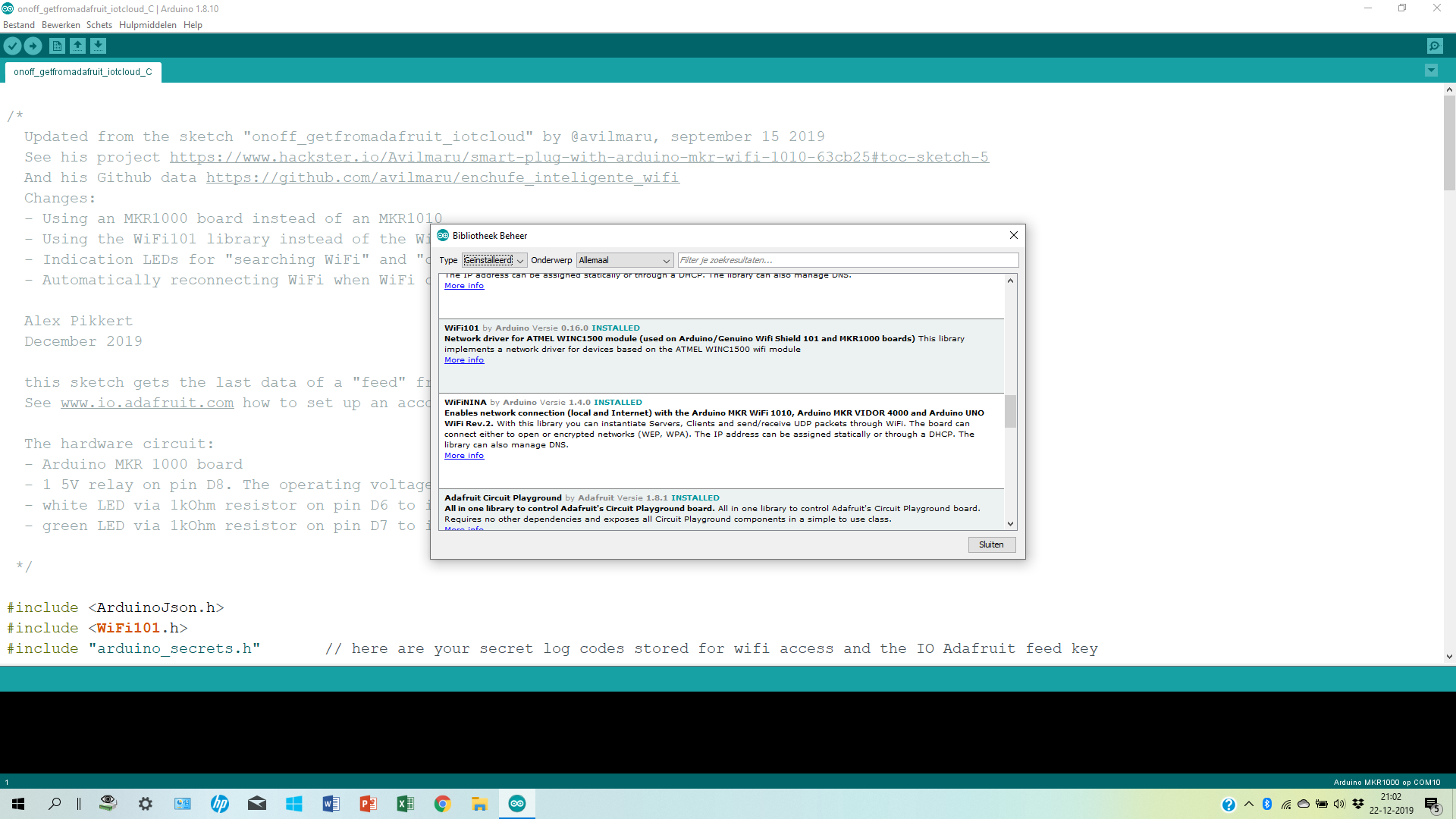Click the editor vertical scrollbar thumb

tap(1449, 143)
